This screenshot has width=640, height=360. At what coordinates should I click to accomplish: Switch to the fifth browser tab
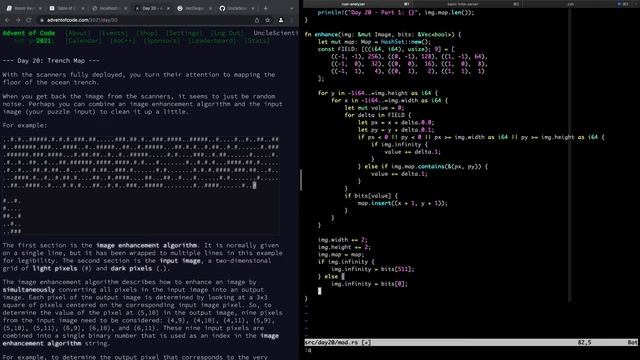pos(194,8)
